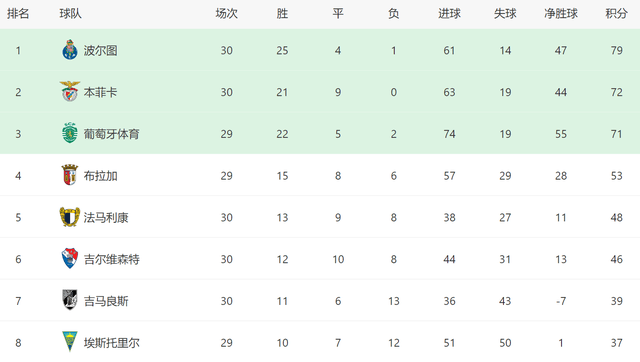640x362 pixels.
Task: Click the 葡萄牙体育 green lion crest
Action: (x=70, y=133)
